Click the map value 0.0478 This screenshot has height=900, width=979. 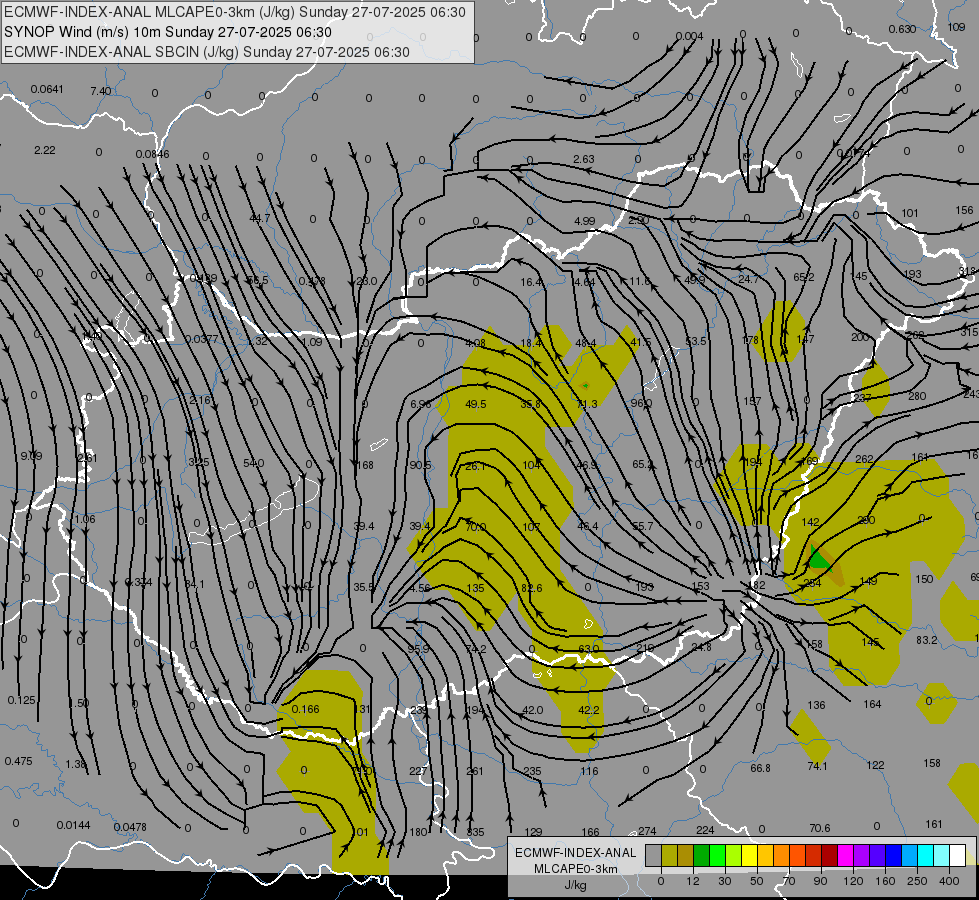coord(130,827)
